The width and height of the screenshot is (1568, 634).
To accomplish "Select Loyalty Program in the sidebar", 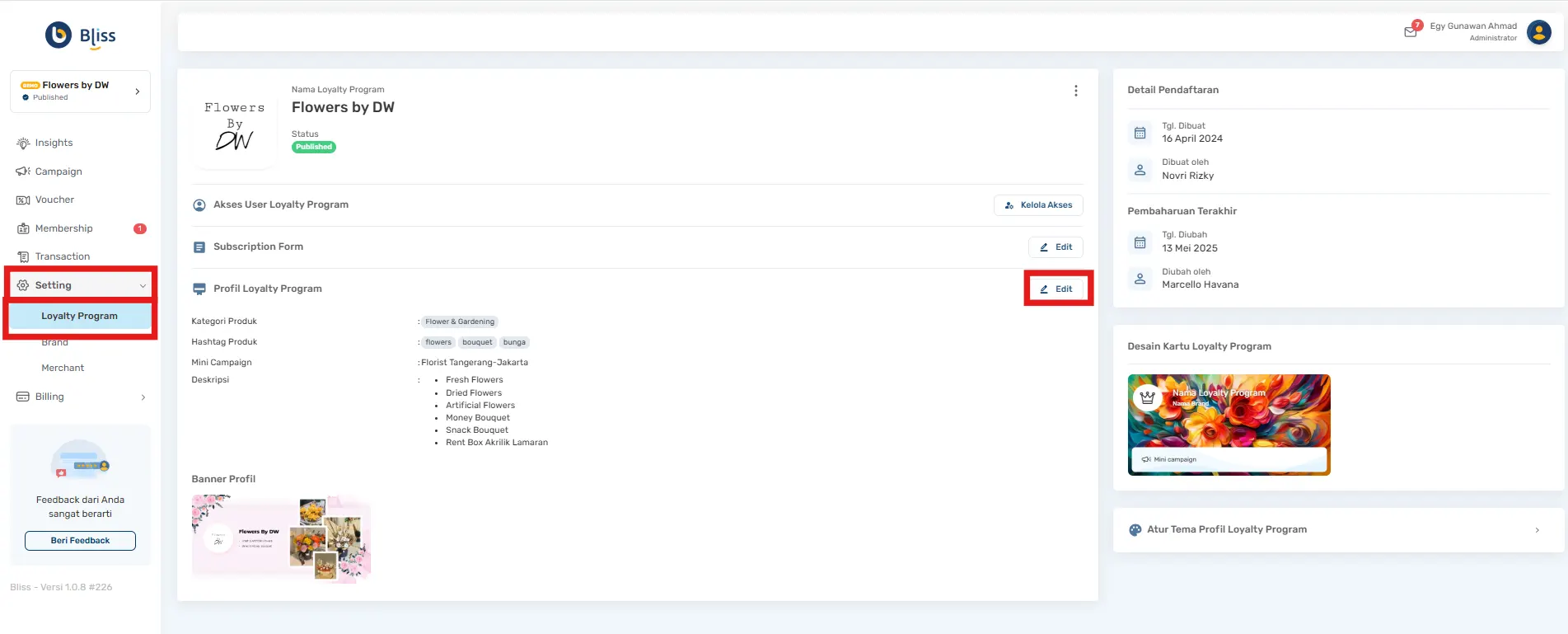I will [79, 316].
